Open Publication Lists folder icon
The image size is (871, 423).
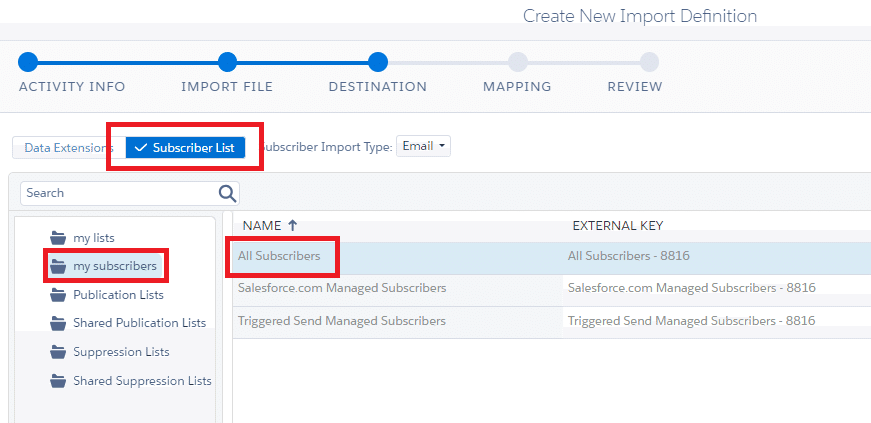point(58,295)
